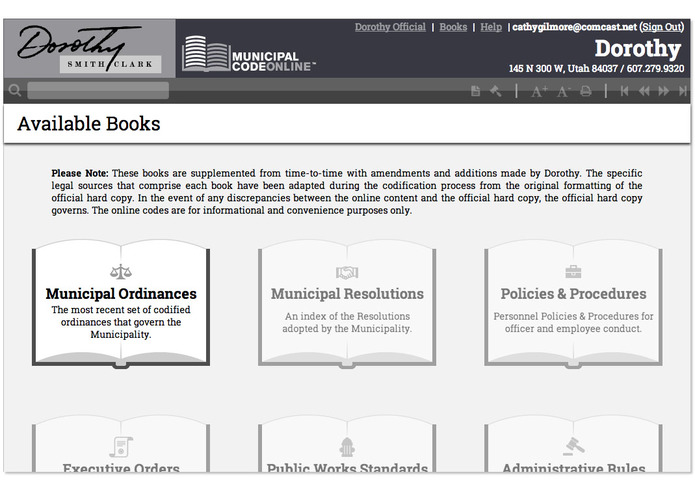Image resolution: width=695 pixels, height=494 pixels.
Task: Jump to first page icon
Action: tap(624, 91)
